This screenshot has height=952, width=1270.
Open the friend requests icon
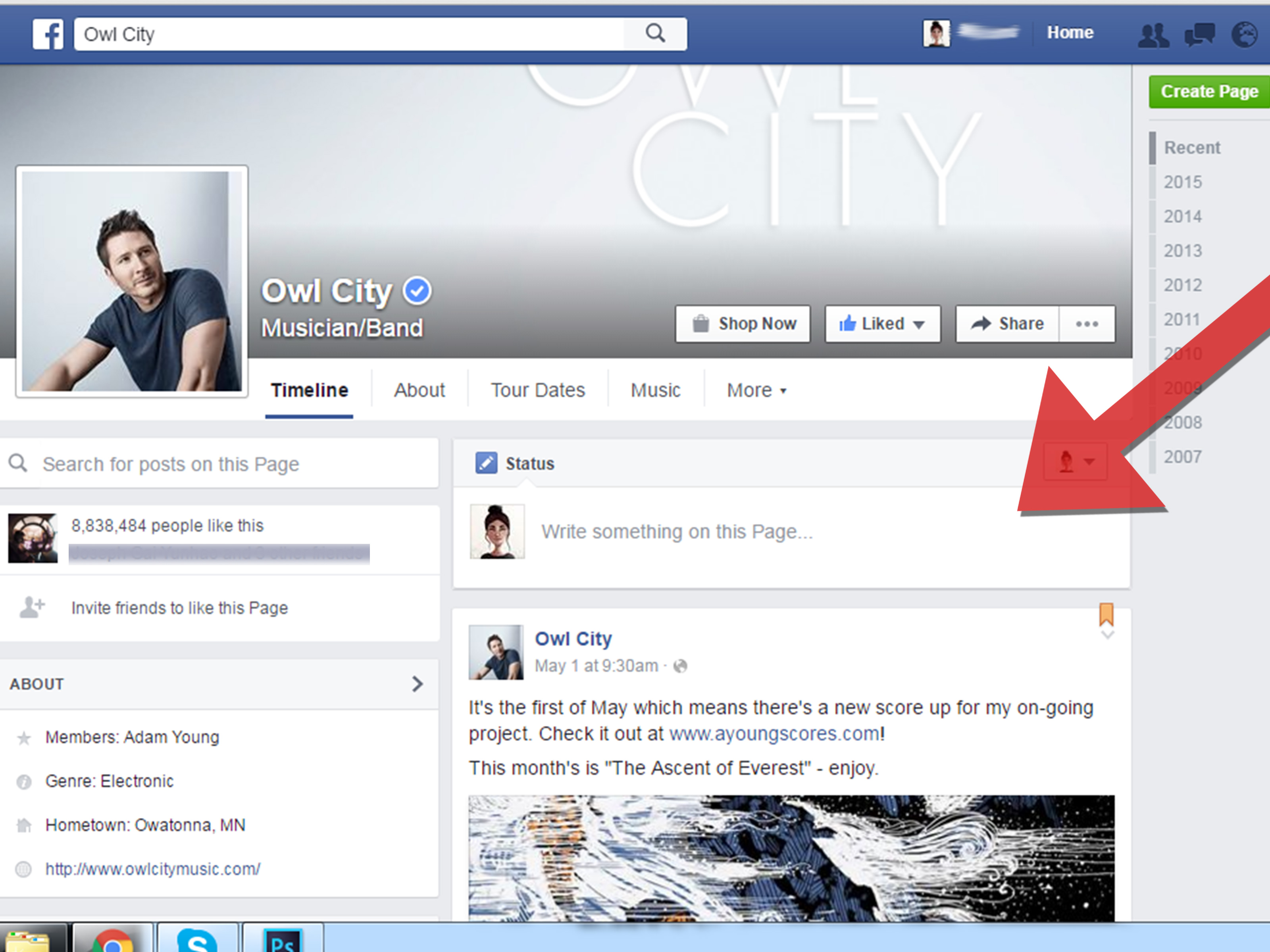coord(1153,35)
